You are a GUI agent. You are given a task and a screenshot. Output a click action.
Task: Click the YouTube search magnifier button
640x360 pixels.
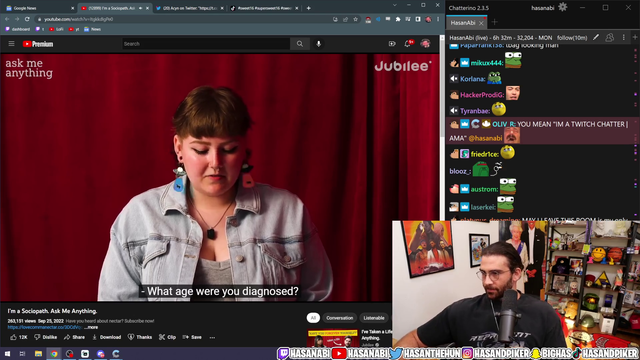pos(300,44)
